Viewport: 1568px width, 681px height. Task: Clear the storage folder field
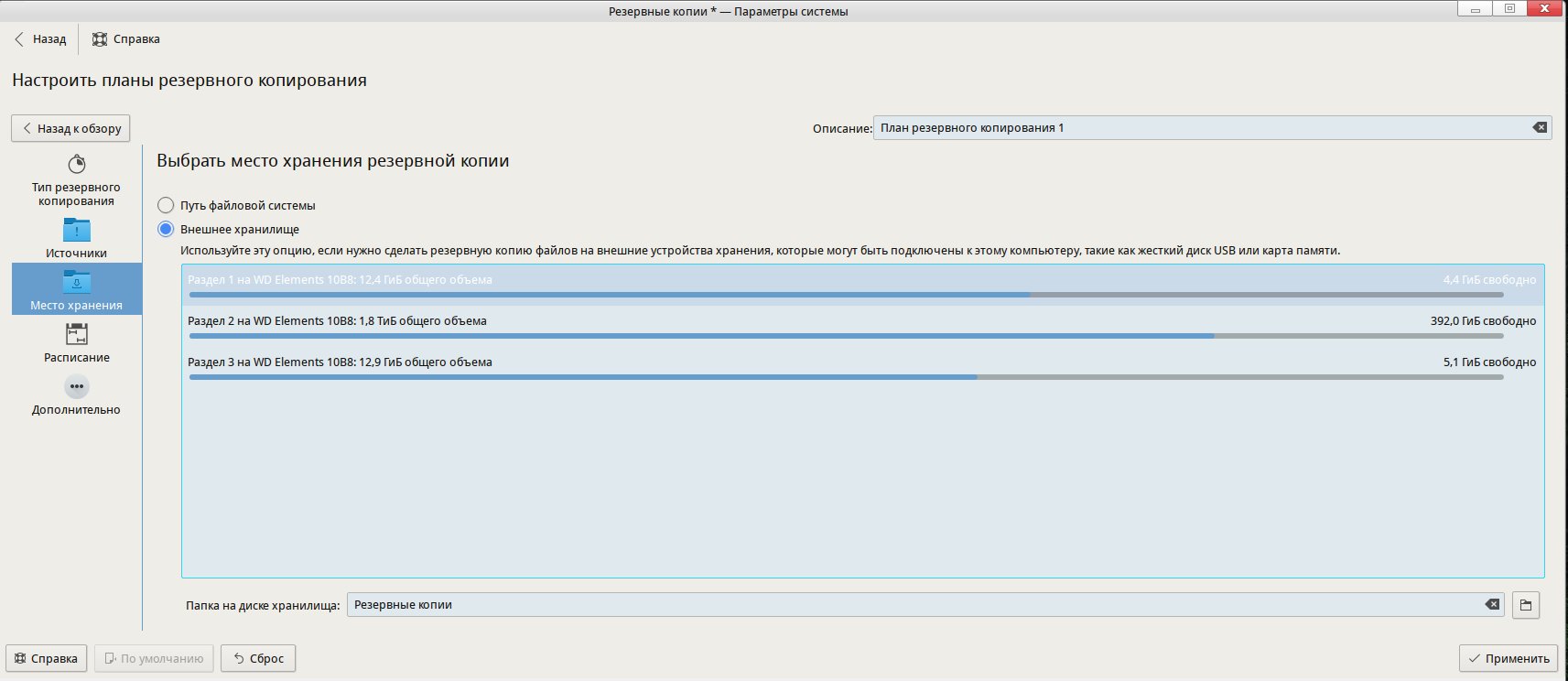1492,605
